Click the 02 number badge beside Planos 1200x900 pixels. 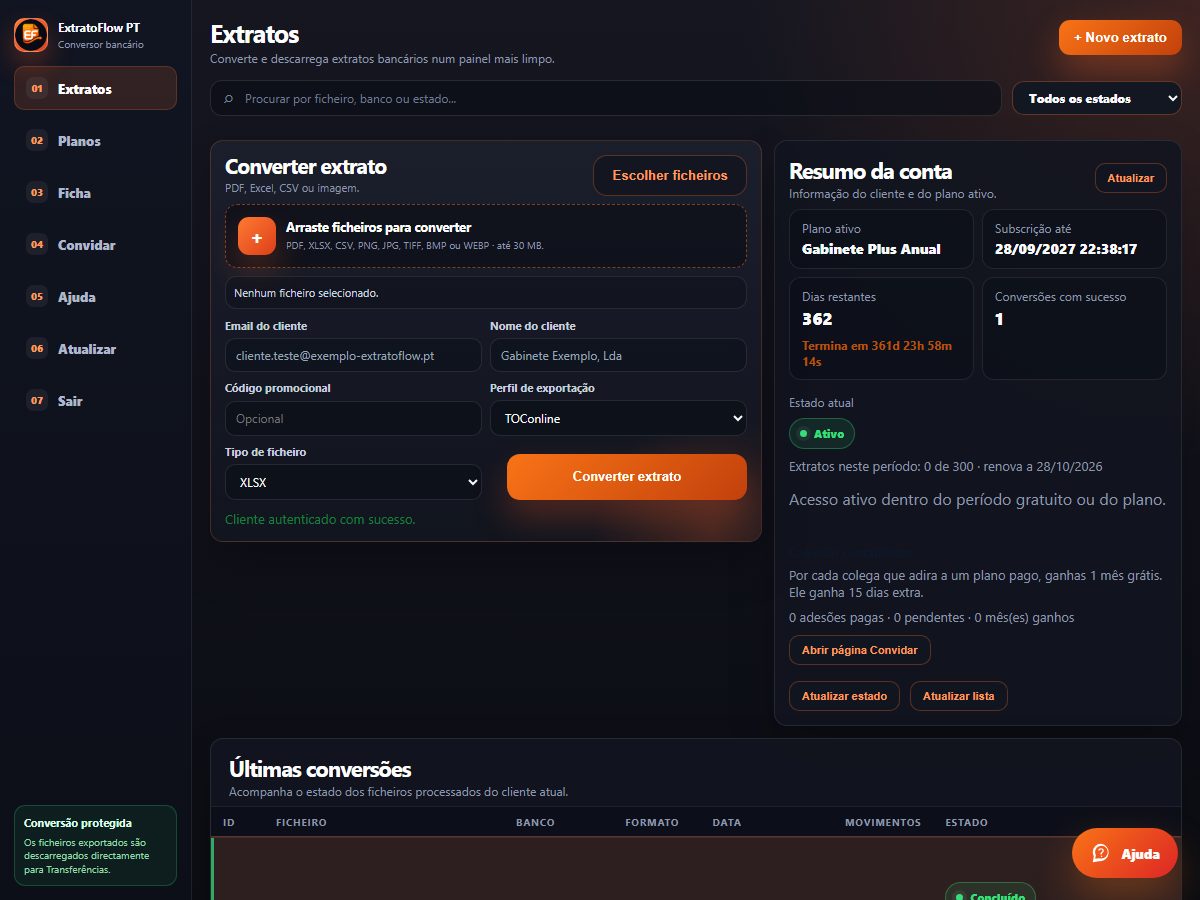pyautogui.click(x=37, y=141)
